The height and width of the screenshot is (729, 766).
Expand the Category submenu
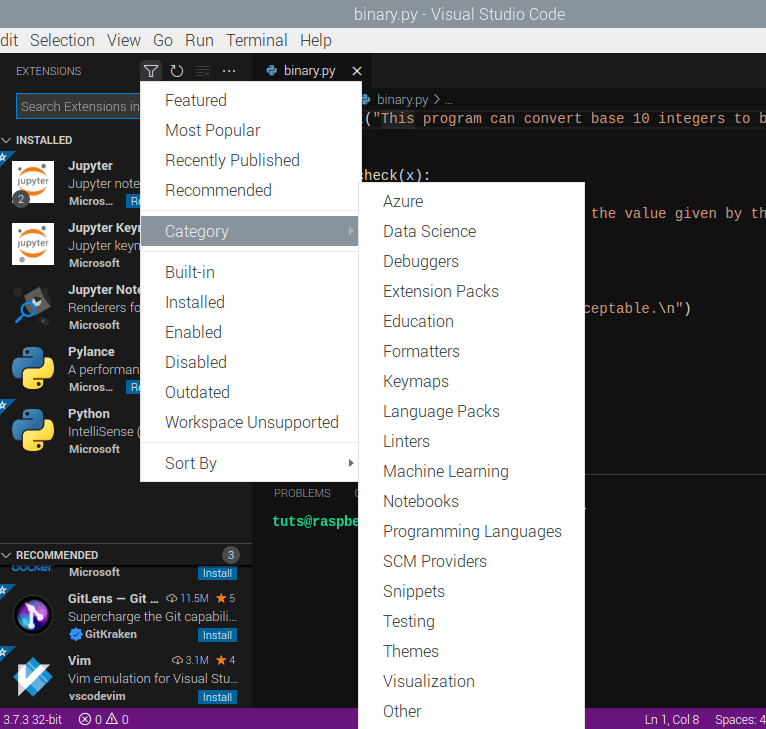click(249, 231)
